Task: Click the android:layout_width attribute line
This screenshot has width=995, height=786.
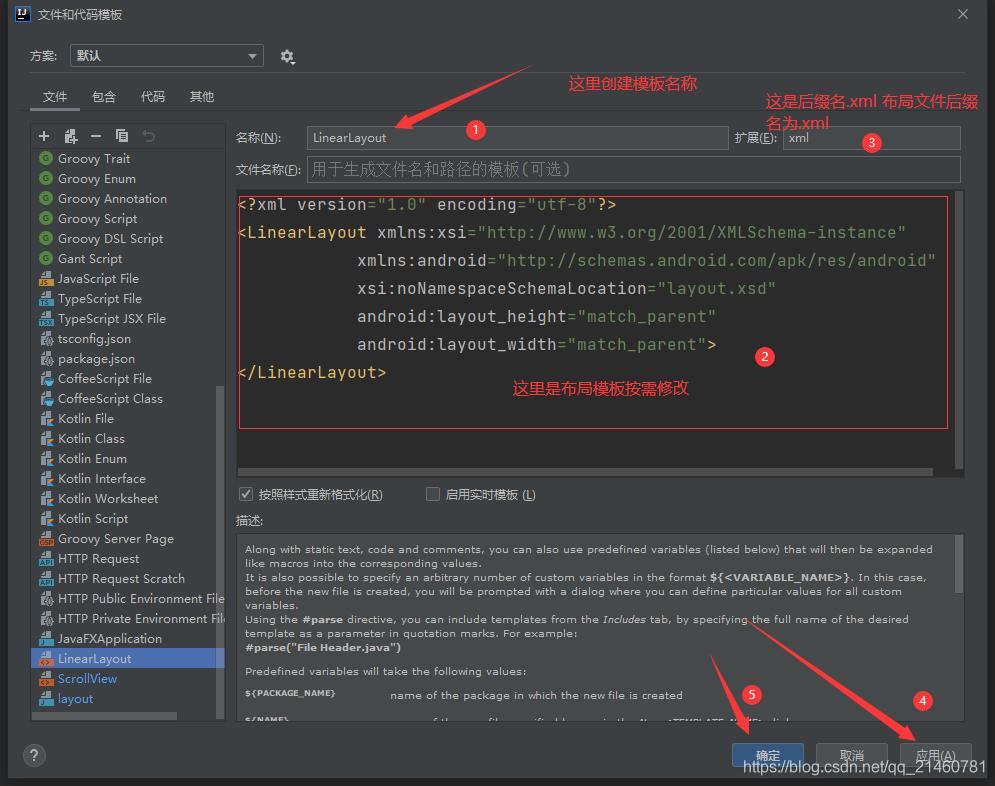Action: click(536, 344)
